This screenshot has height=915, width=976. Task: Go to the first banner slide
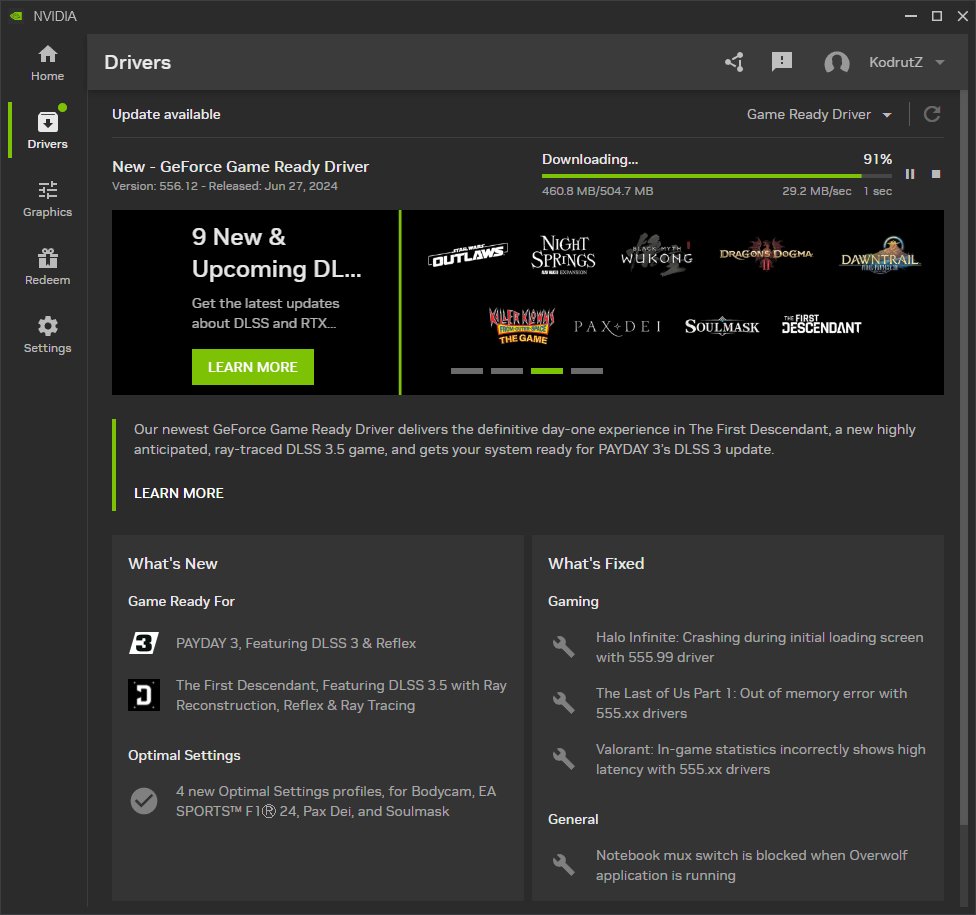click(467, 371)
